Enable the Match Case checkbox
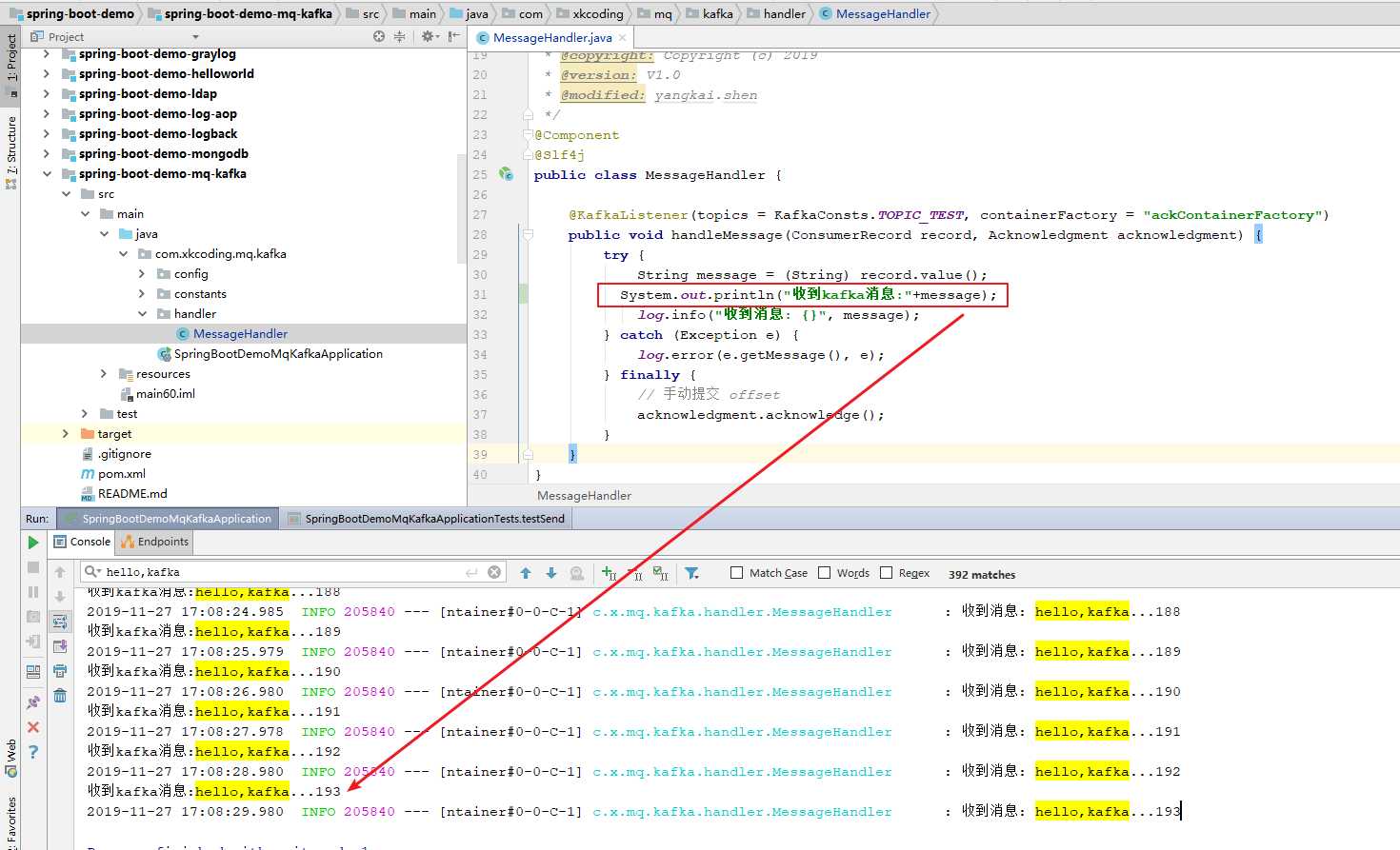This screenshot has width=1400, height=850. [736, 573]
